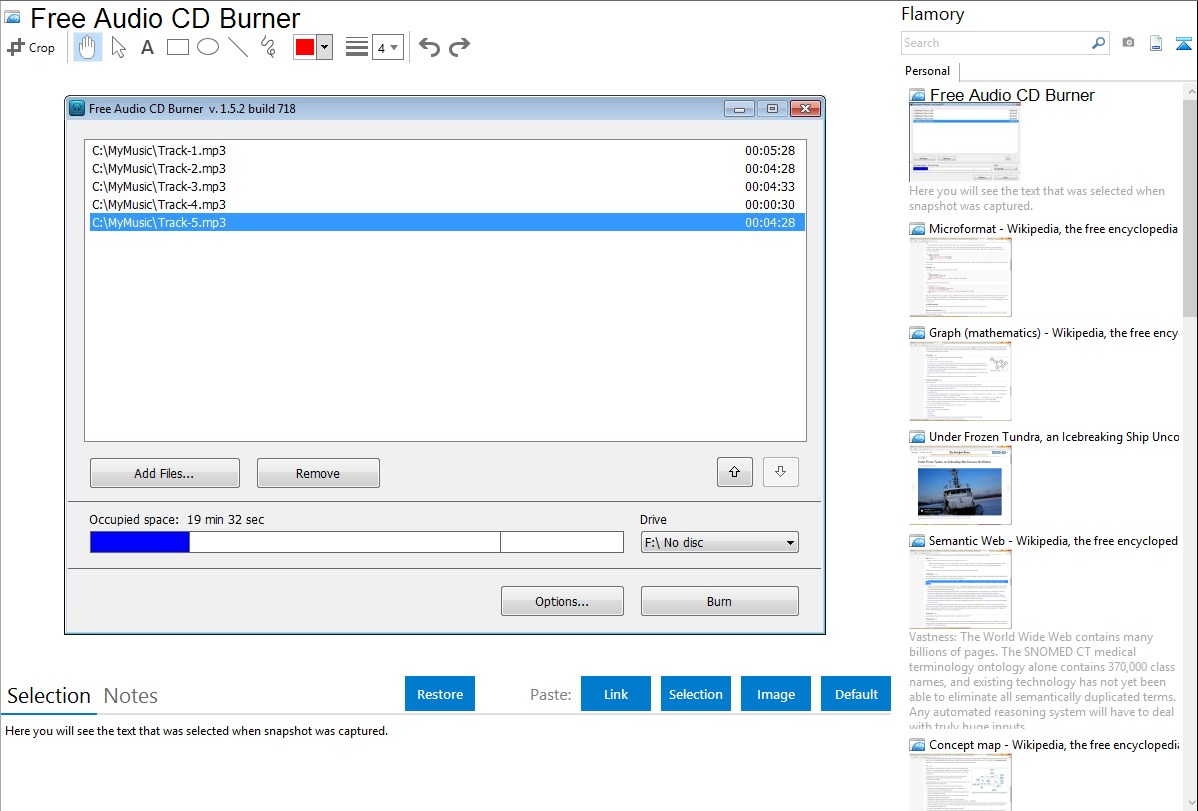The width and height of the screenshot is (1198, 811).
Task: Click Free Audio CD Burner sidebar title
Action: pyautogui.click(x=1012, y=96)
